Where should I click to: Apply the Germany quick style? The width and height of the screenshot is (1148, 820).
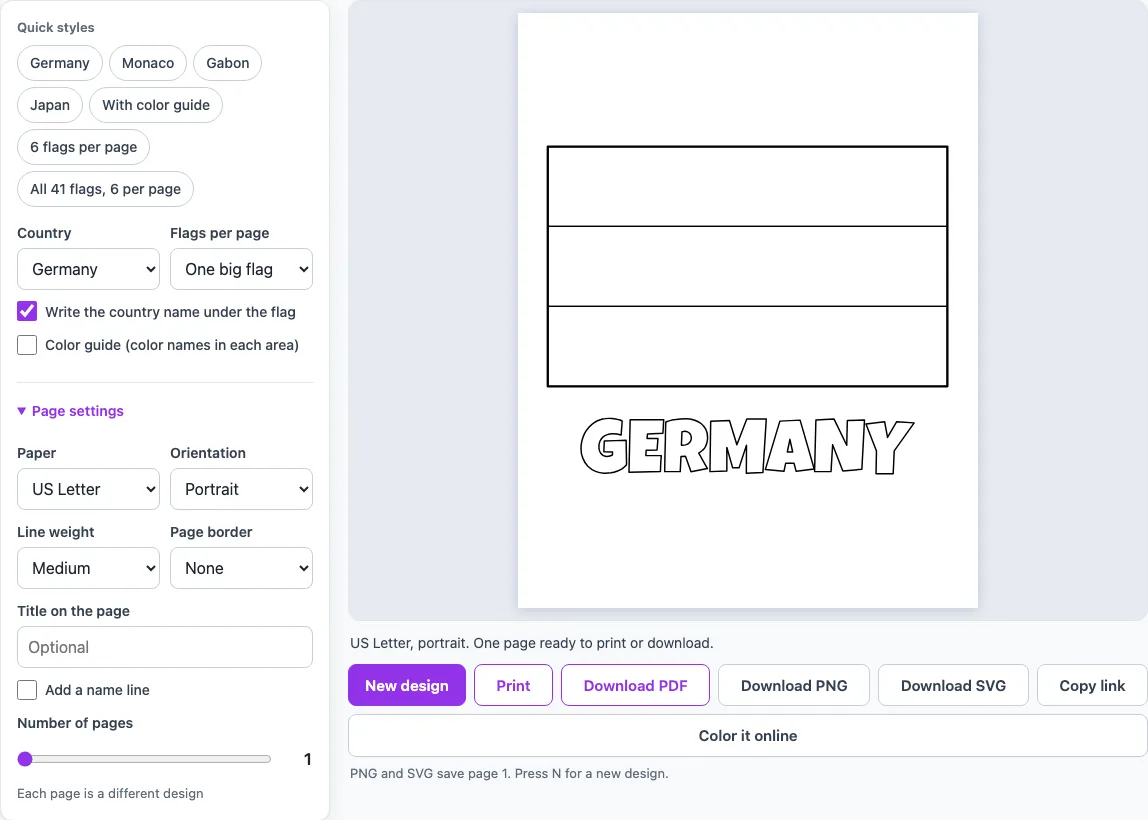tap(59, 63)
